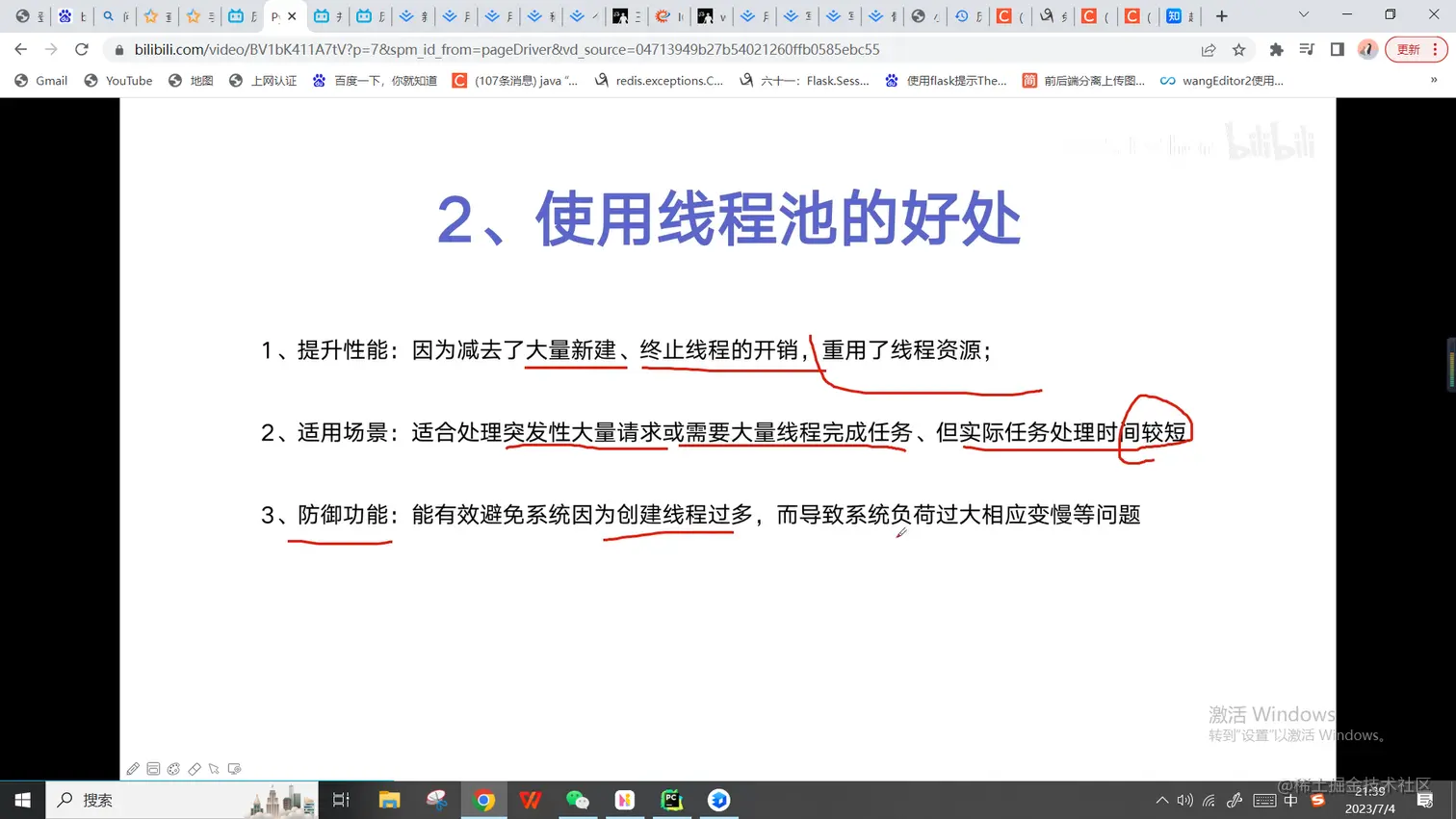Viewport: 1456px width, 819px height.
Task: Open the Windows notification center
Action: tap(1425, 801)
